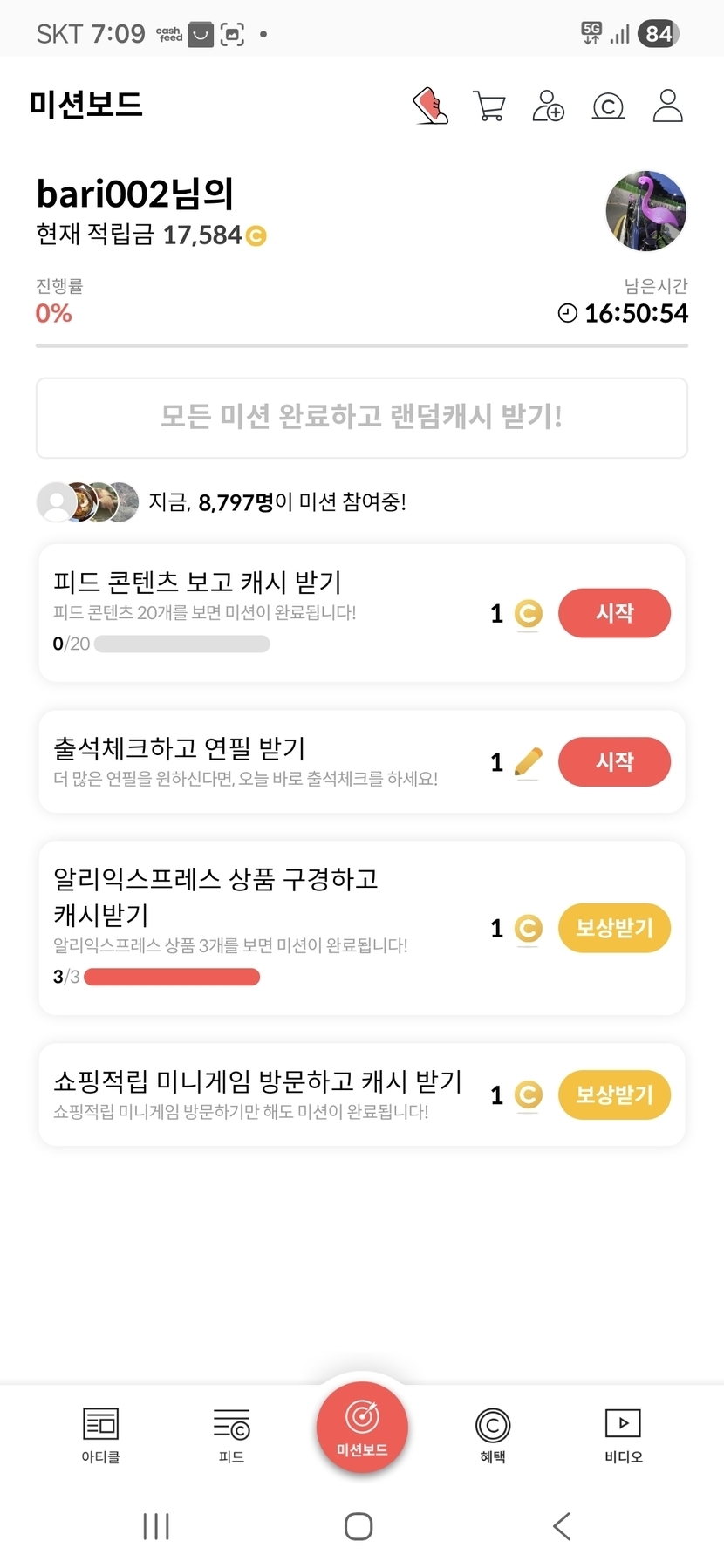Image resolution: width=724 pixels, height=1568 pixels.
Task: Open the cash coin icon in header
Action: pyautogui.click(x=608, y=106)
